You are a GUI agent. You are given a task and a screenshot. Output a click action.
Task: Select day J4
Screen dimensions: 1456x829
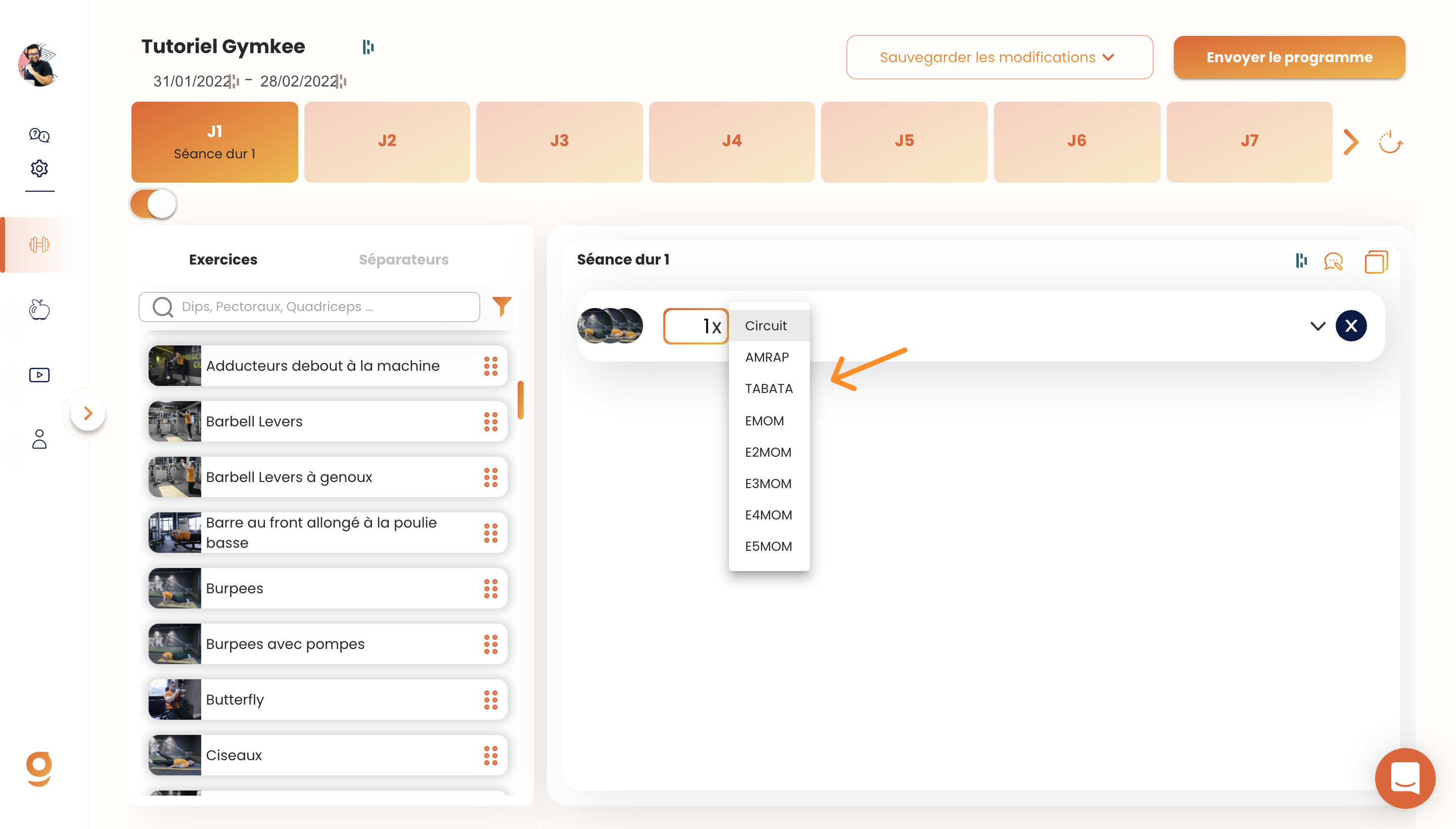(732, 142)
